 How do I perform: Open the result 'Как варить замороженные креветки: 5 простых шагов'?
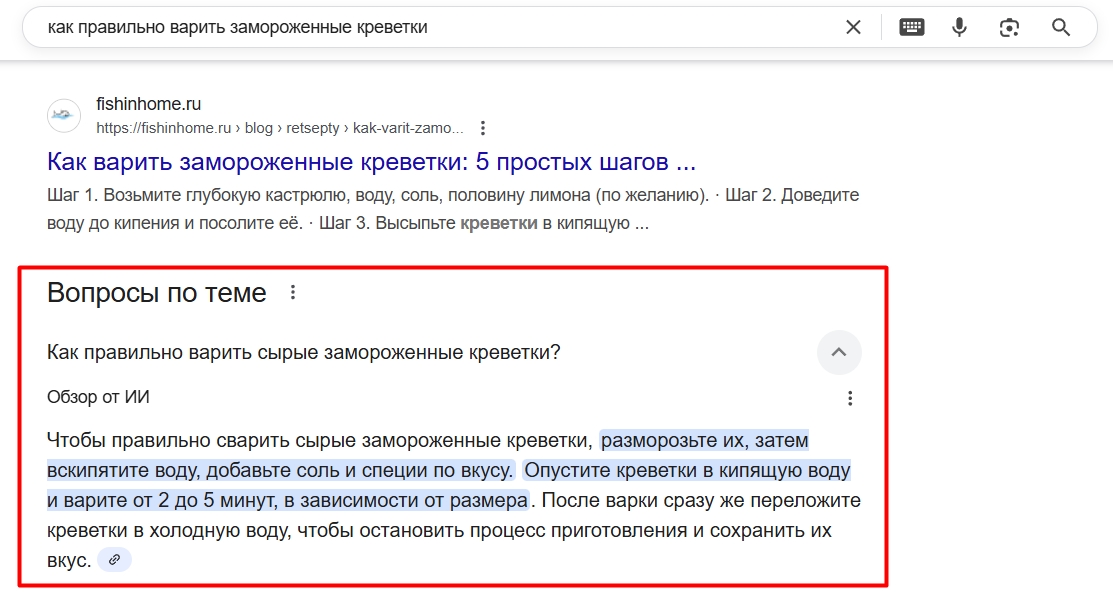pos(371,160)
